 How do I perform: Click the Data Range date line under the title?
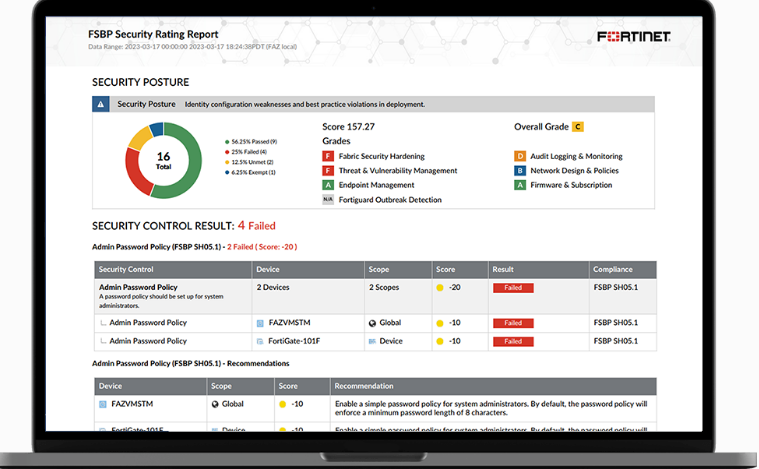[x=192, y=47]
